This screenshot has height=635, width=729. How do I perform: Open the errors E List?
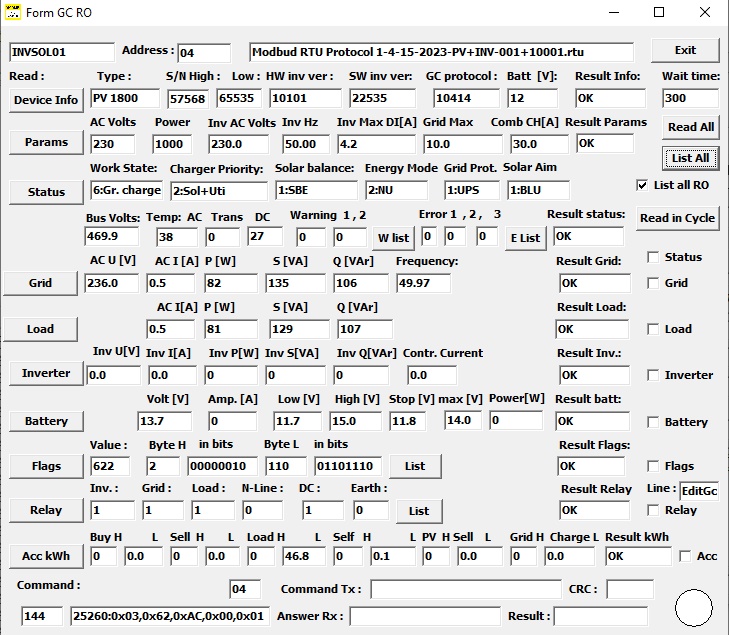(x=525, y=238)
